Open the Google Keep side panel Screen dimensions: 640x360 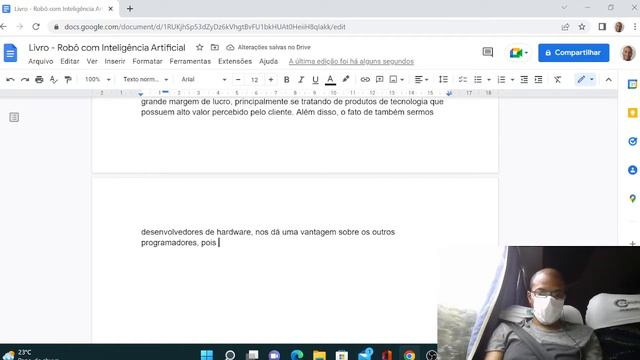(632, 113)
